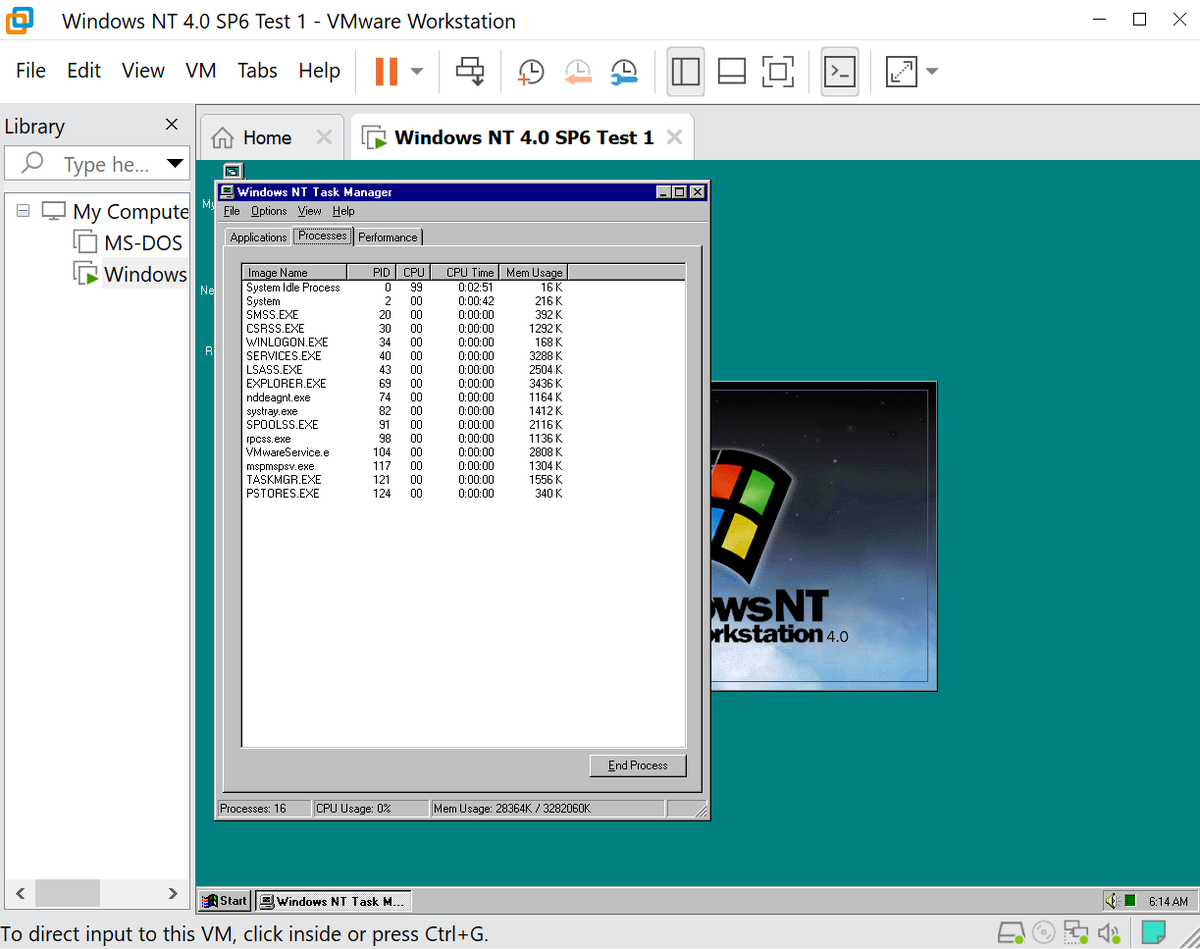Image resolution: width=1200 pixels, height=949 pixels.
Task: Open the VM menu
Action: (x=201, y=70)
